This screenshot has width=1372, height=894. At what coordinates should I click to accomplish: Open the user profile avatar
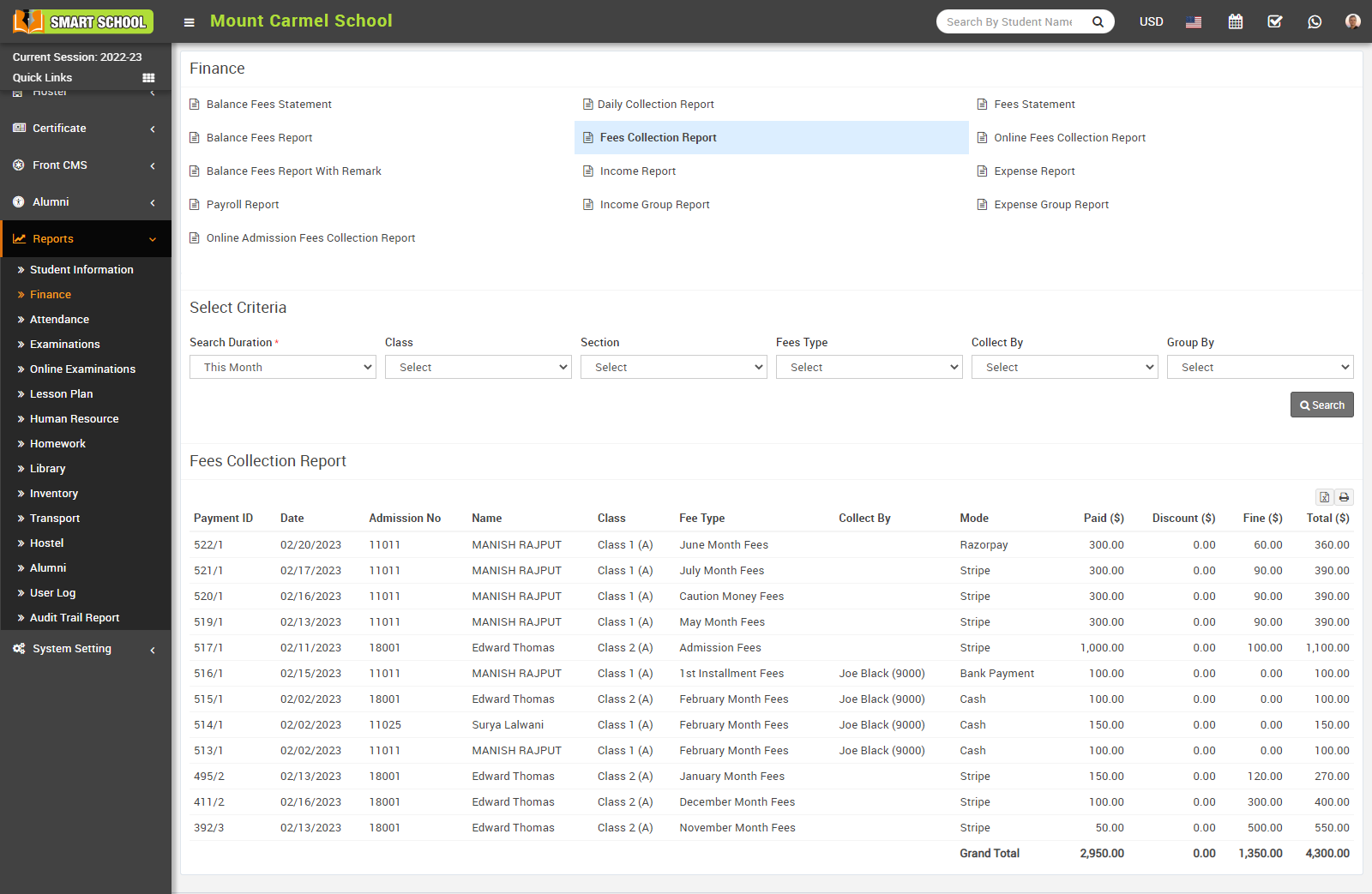pos(1352,21)
